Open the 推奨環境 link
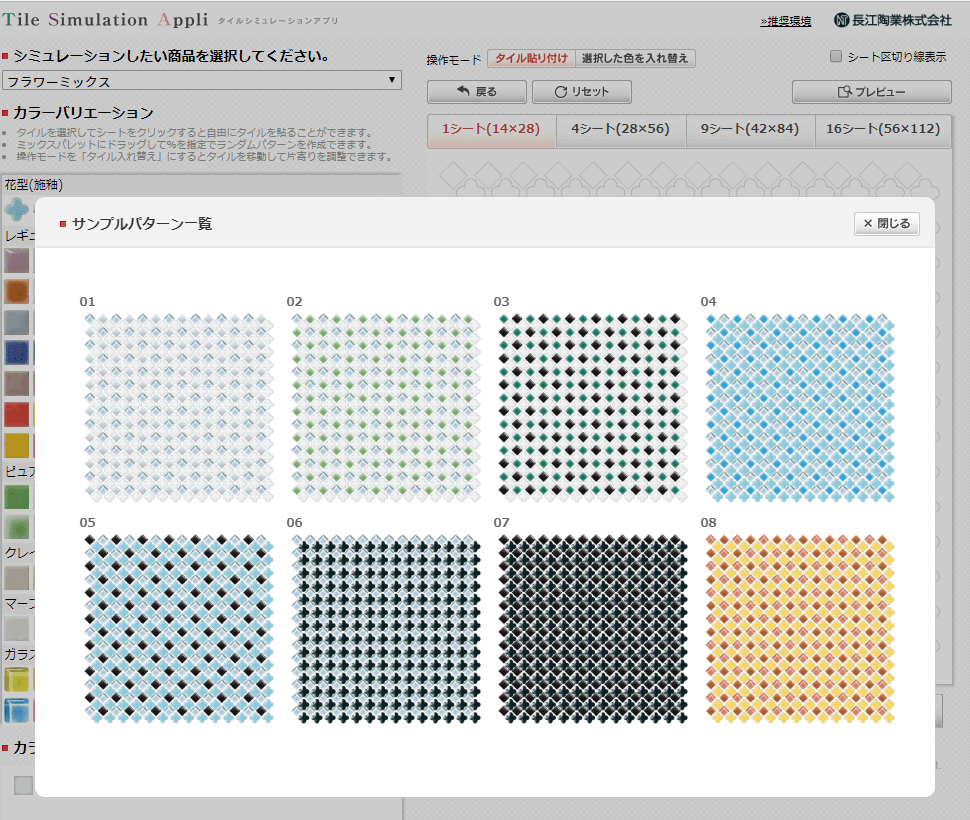Viewport: 970px width, 820px height. [x=785, y=21]
